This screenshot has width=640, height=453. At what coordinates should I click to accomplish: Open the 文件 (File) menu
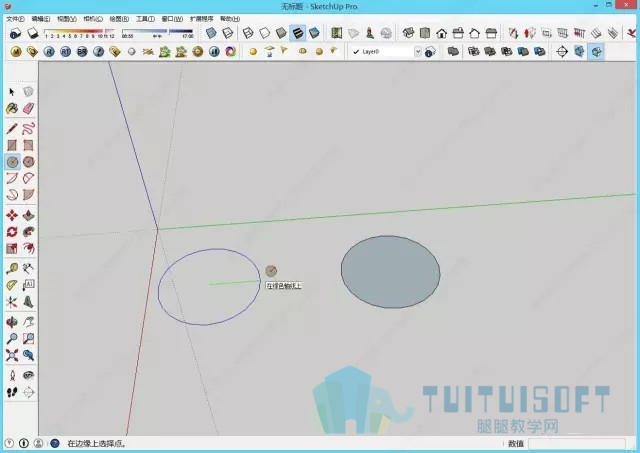click(x=15, y=19)
